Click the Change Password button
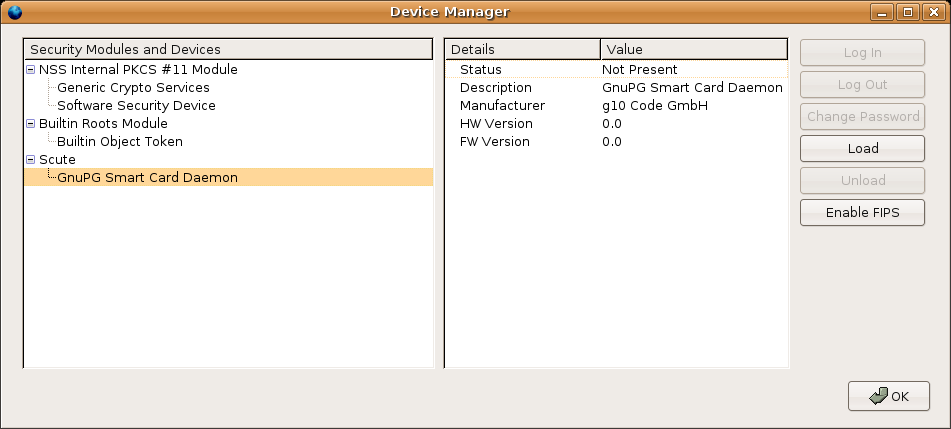This screenshot has width=951, height=429. [862, 117]
